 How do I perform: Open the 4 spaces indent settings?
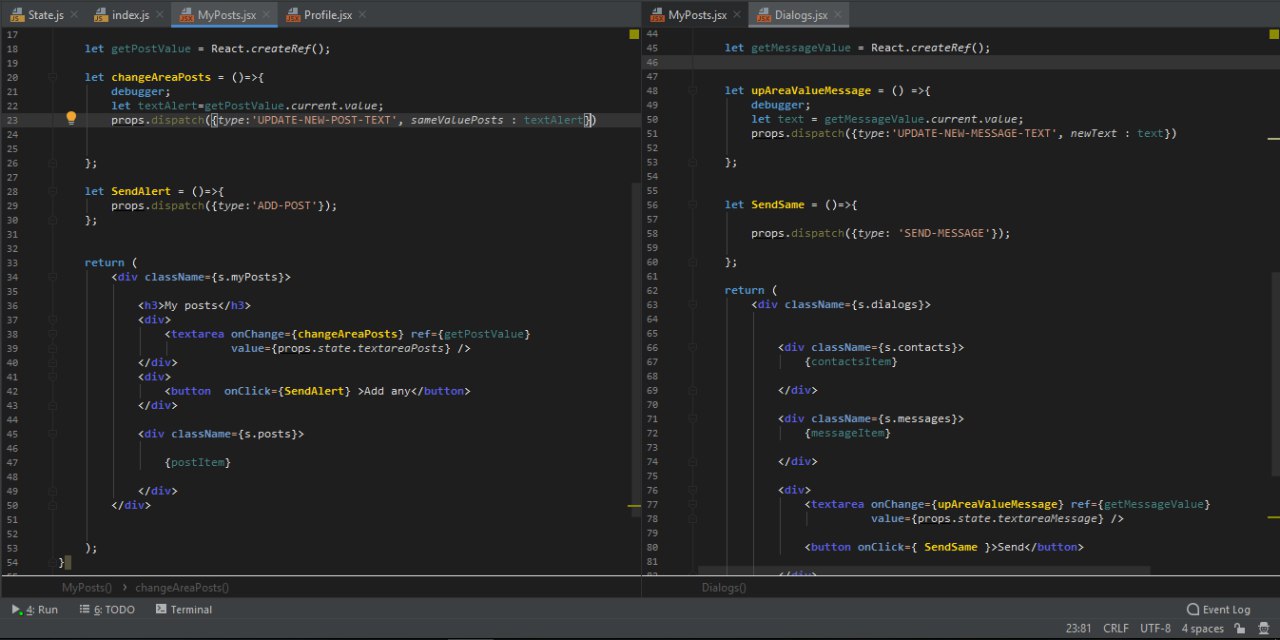[x=1202, y=629]
